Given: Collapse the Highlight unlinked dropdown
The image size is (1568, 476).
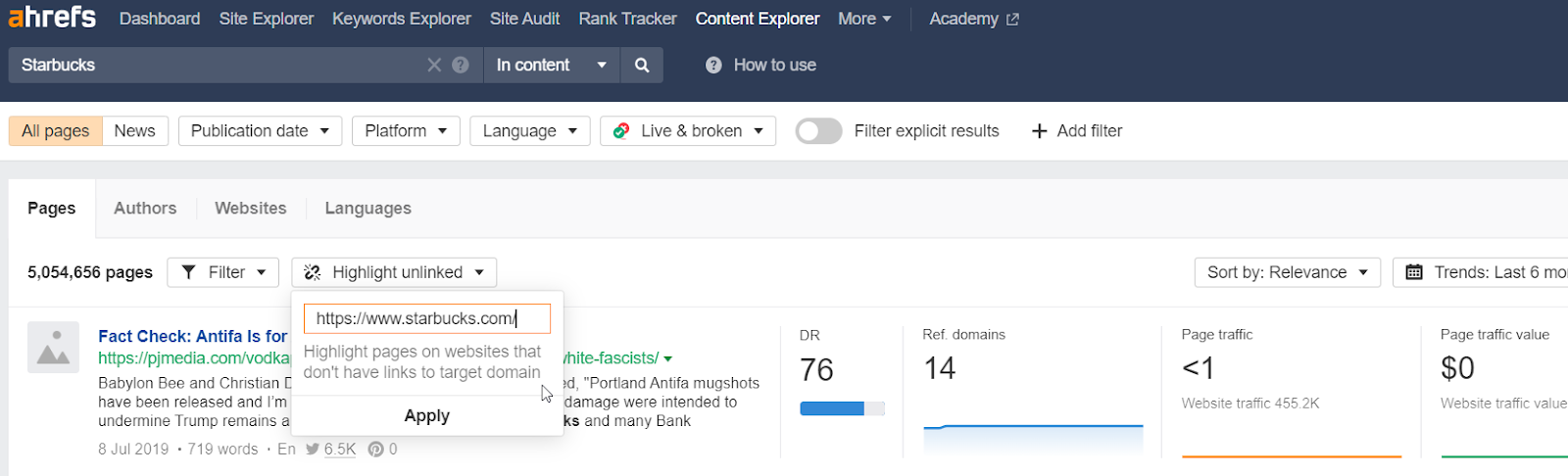Looking at the screenshot, I should [x=394, y=272].
